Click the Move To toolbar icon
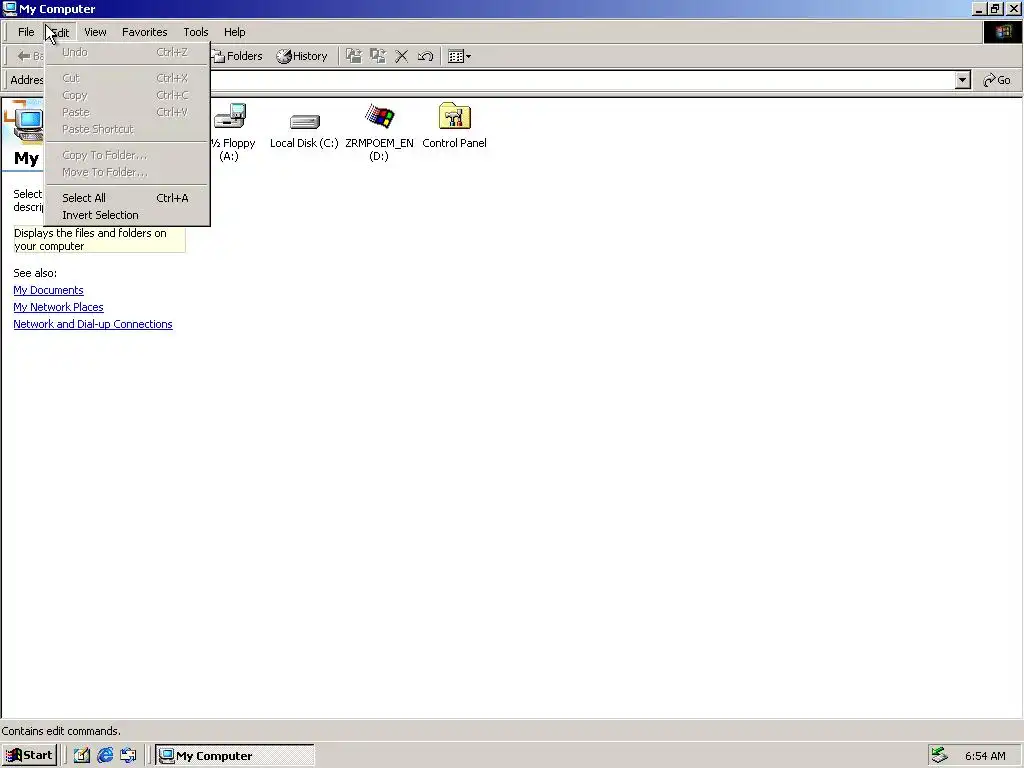The width and height of the screenshot is (1024, 768). click(x=354, y=56)
